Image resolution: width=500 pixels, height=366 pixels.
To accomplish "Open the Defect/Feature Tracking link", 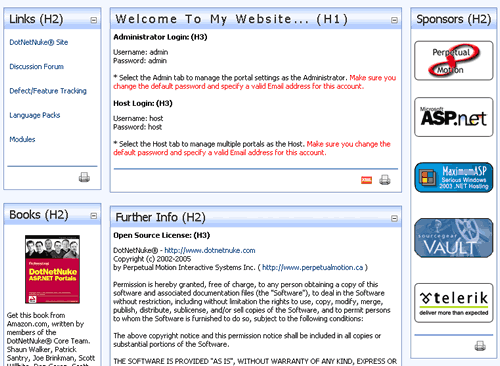I will coord(48,91).
